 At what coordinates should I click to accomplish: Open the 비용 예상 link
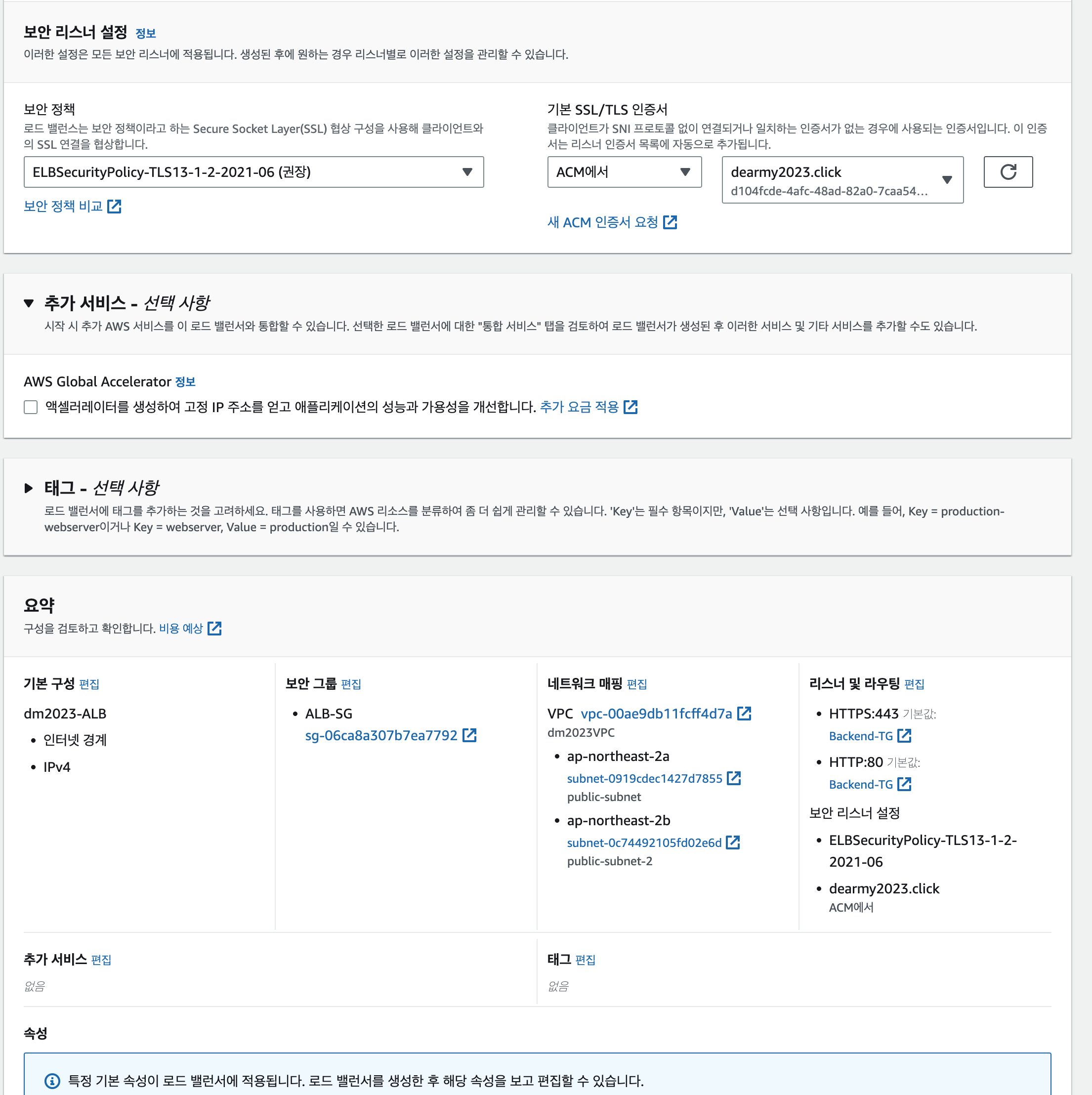pyautogui.click(x=181, y=629)
